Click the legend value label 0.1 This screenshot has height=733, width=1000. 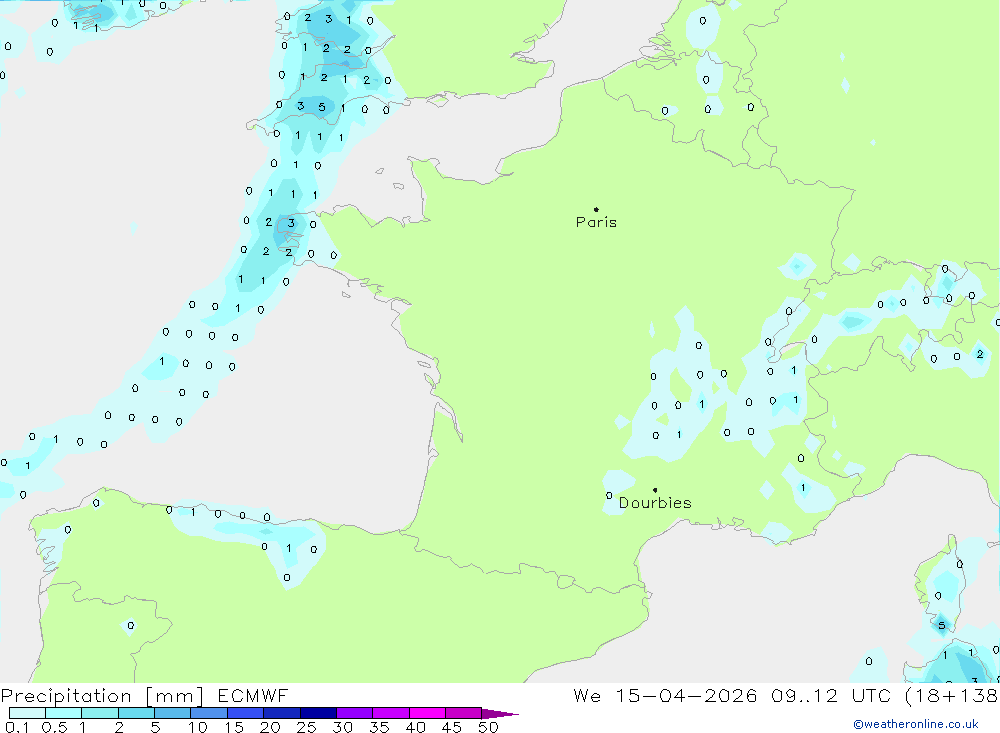pos(17,727)
